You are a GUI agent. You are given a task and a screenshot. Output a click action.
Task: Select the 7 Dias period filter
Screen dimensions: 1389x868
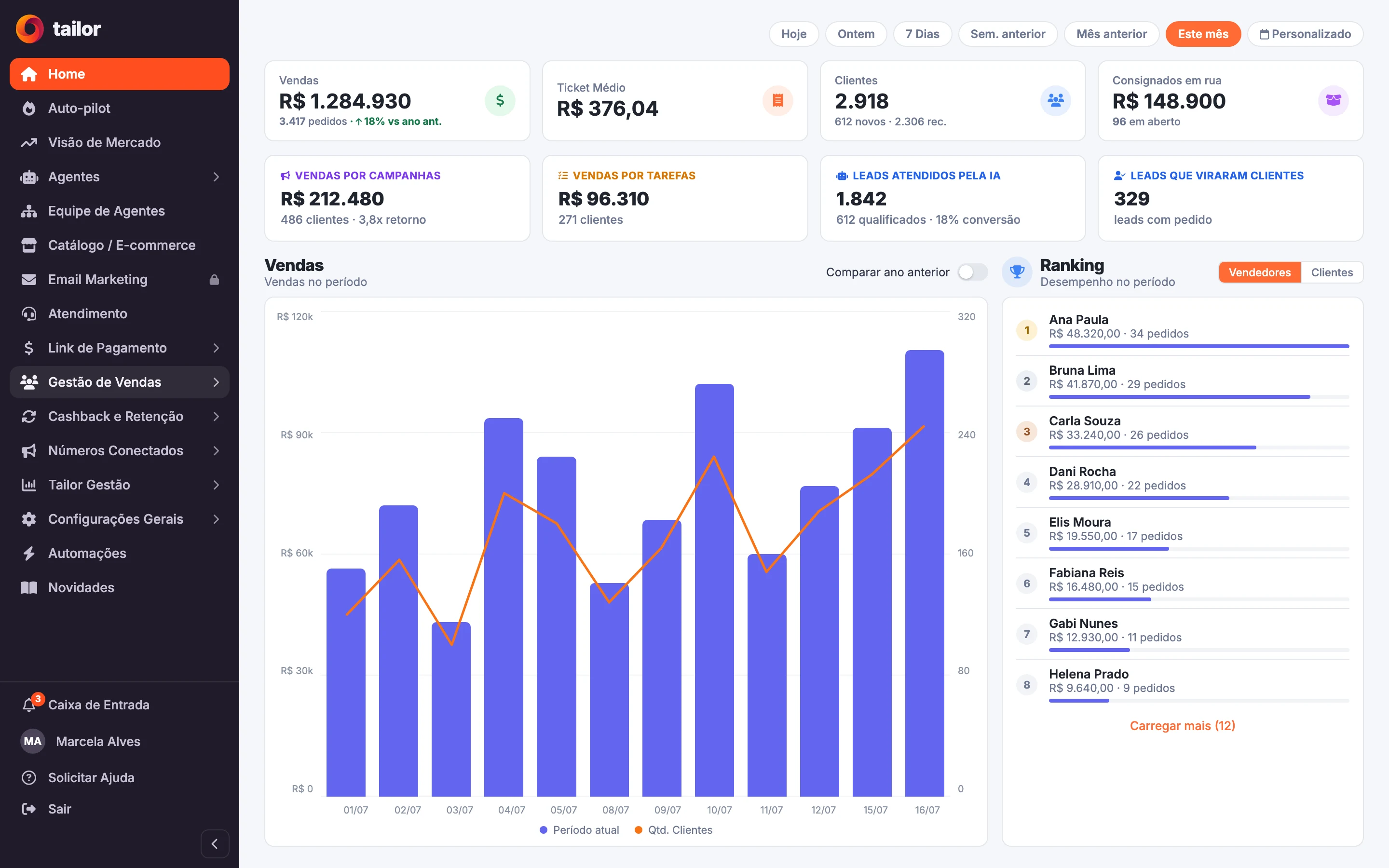(922, 34)
